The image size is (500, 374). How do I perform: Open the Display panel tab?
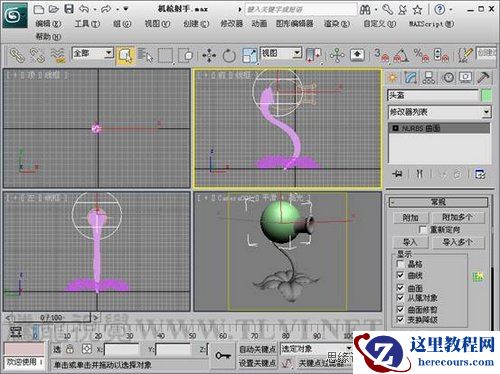pos(465,78)
